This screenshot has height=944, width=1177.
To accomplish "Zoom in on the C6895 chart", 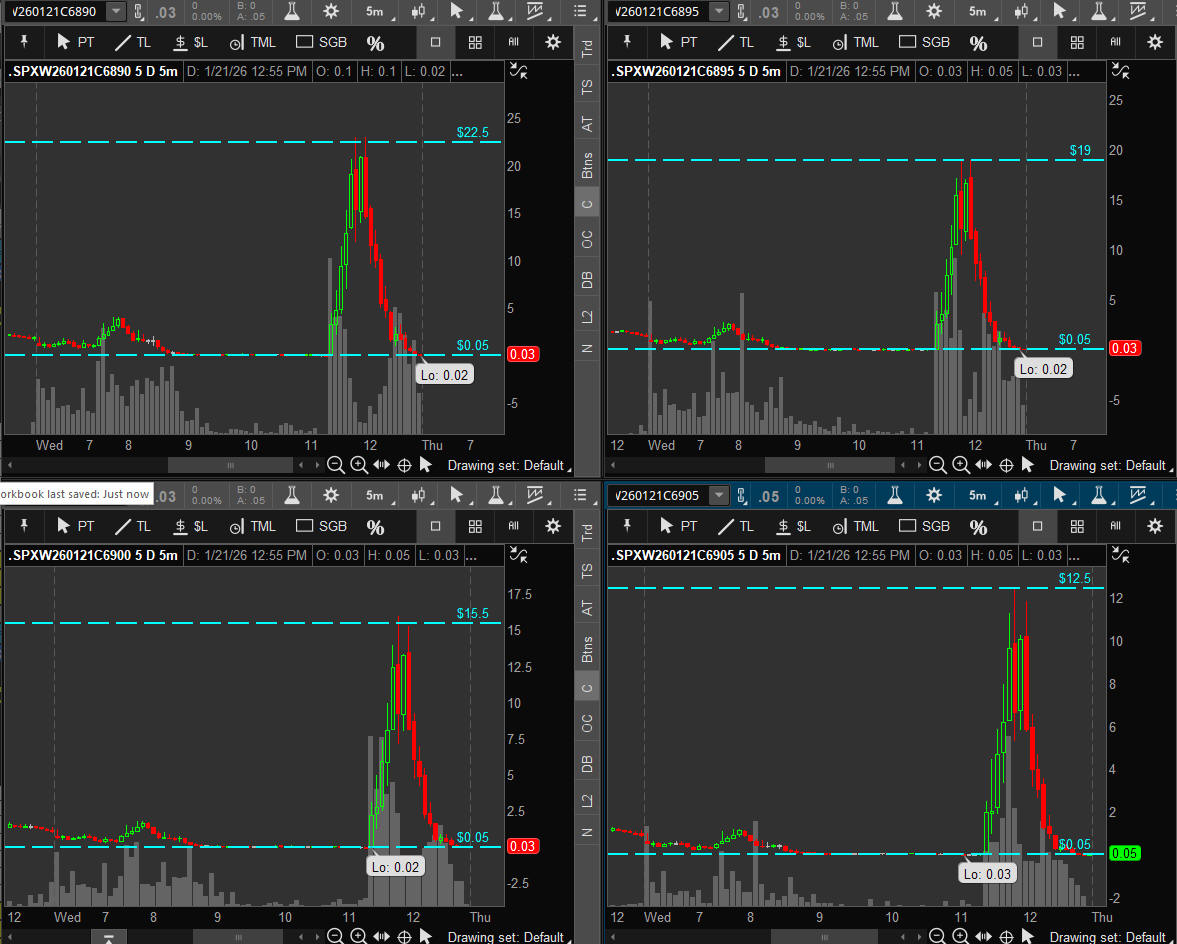I will [961, 465].
